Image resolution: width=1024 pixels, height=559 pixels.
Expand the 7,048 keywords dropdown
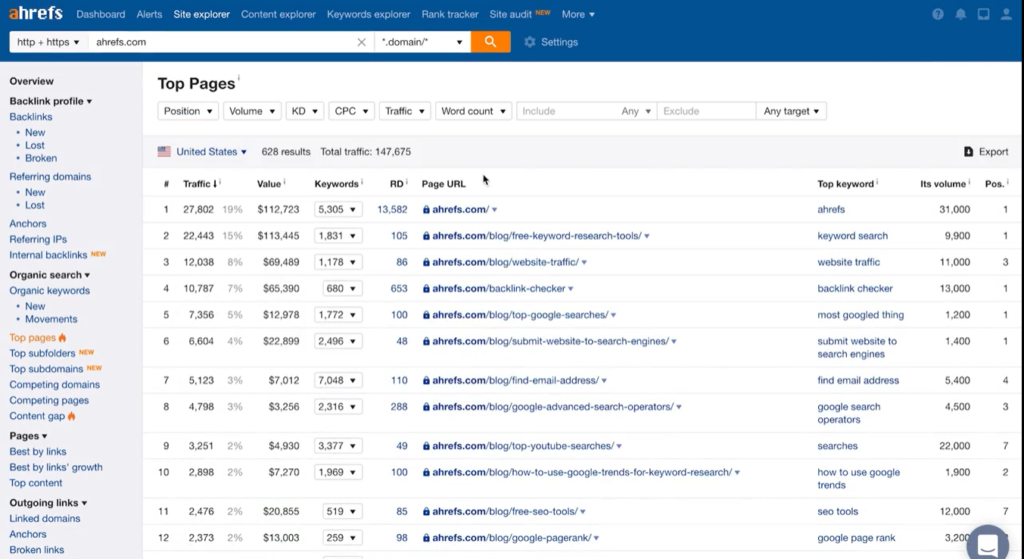[x=338, y=380]
